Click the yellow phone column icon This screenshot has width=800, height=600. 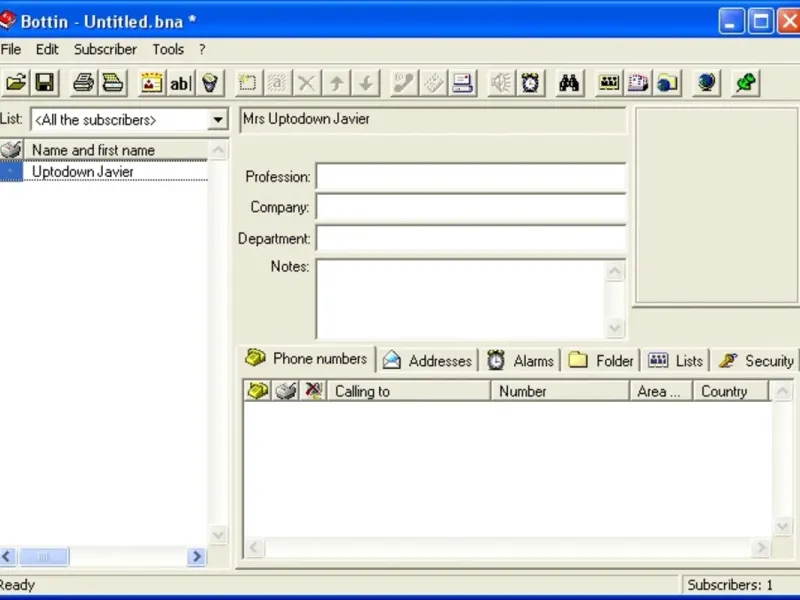pos(258,391)
